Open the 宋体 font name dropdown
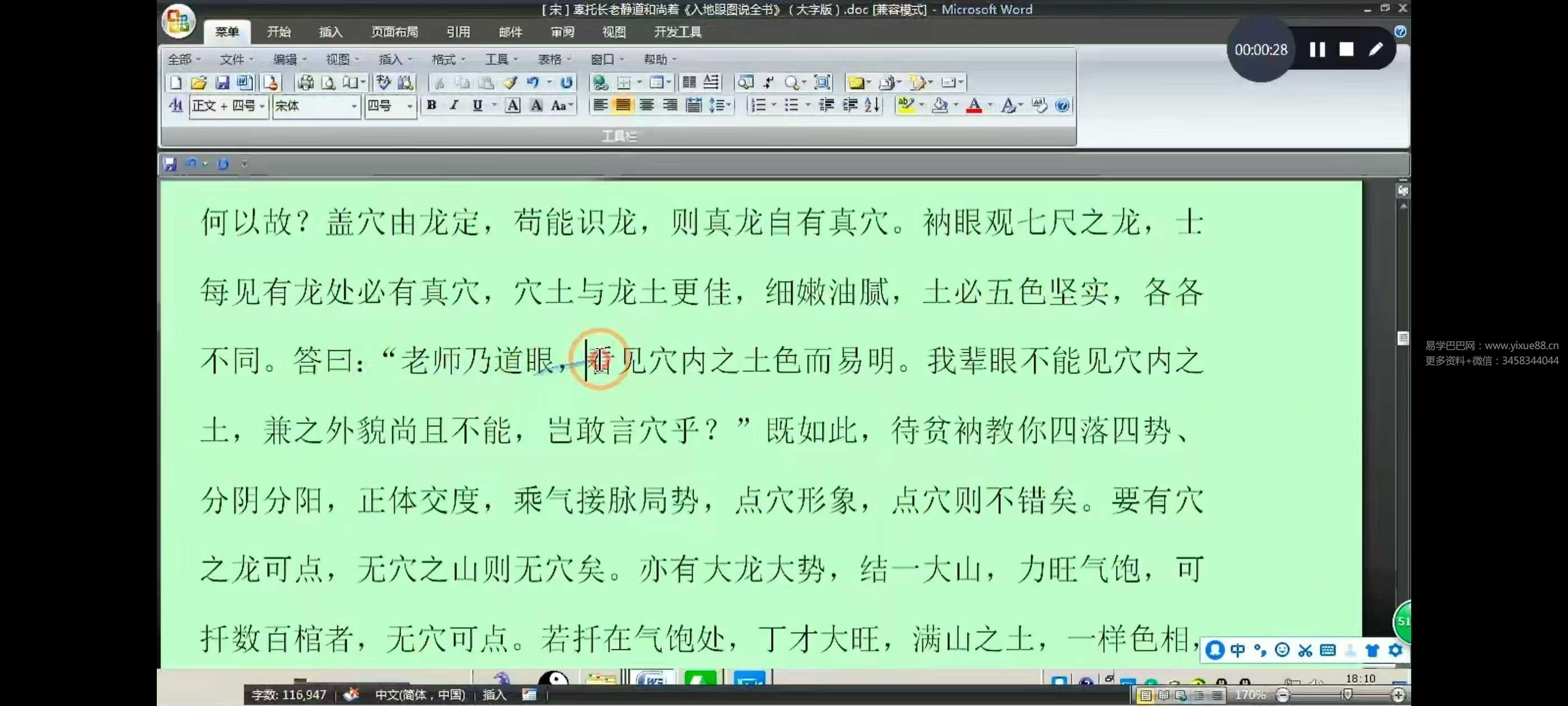Viewport: 1568px width, 706px height. tap(354, 106)
